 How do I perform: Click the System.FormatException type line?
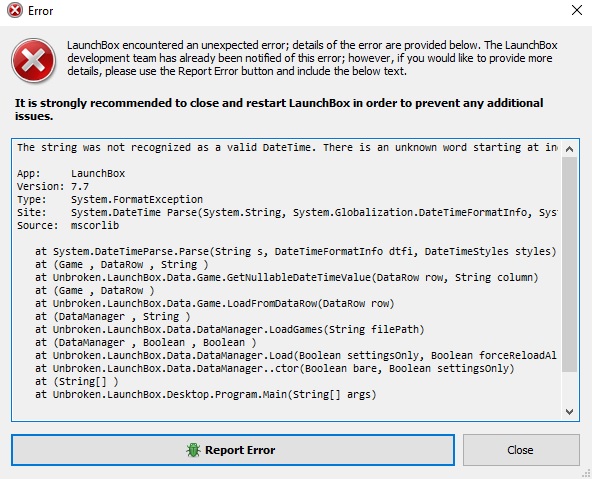pos(110,199)
